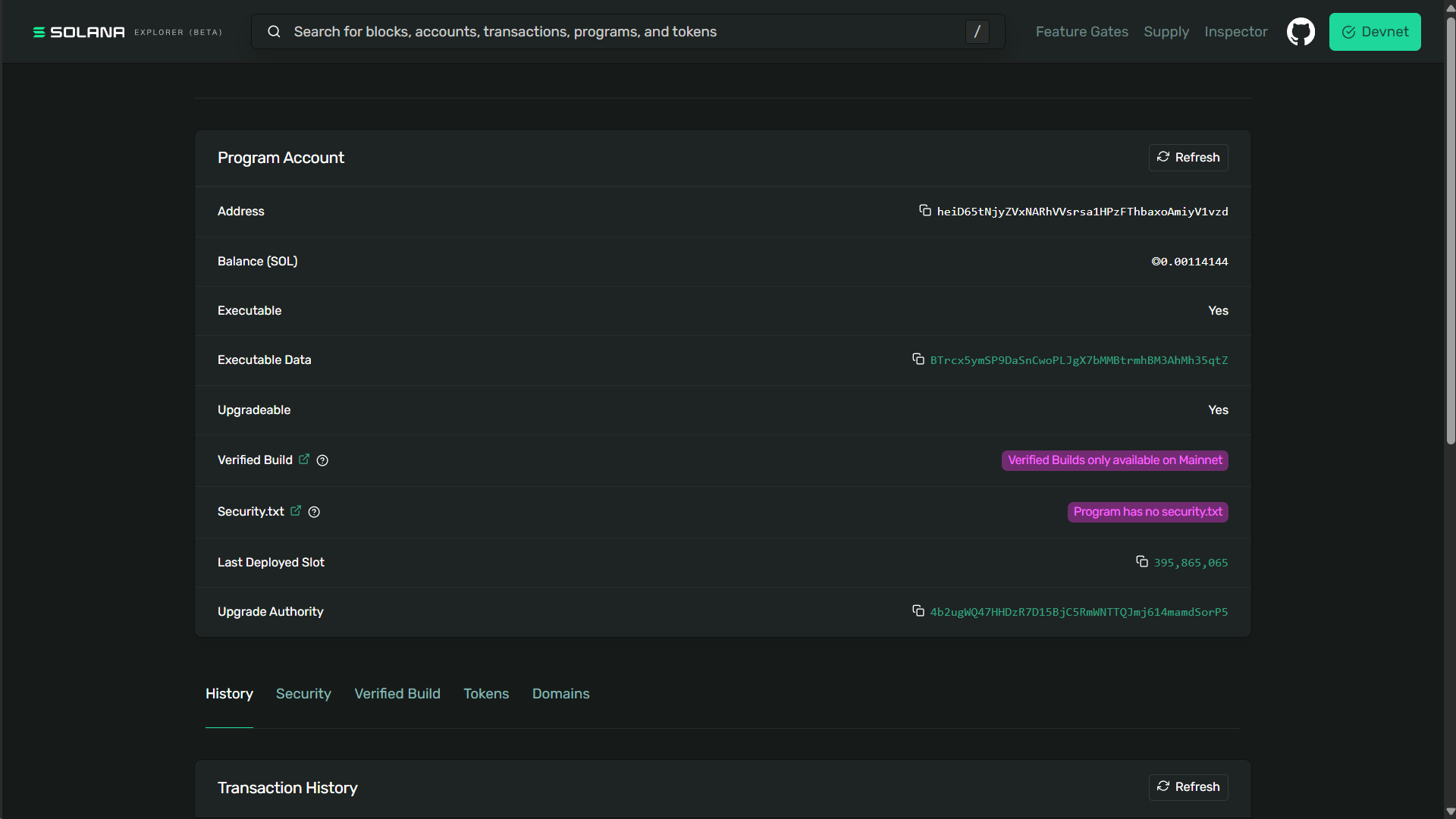
Task: Click the program address text heiD65t…
Action: coord(1082,212)
